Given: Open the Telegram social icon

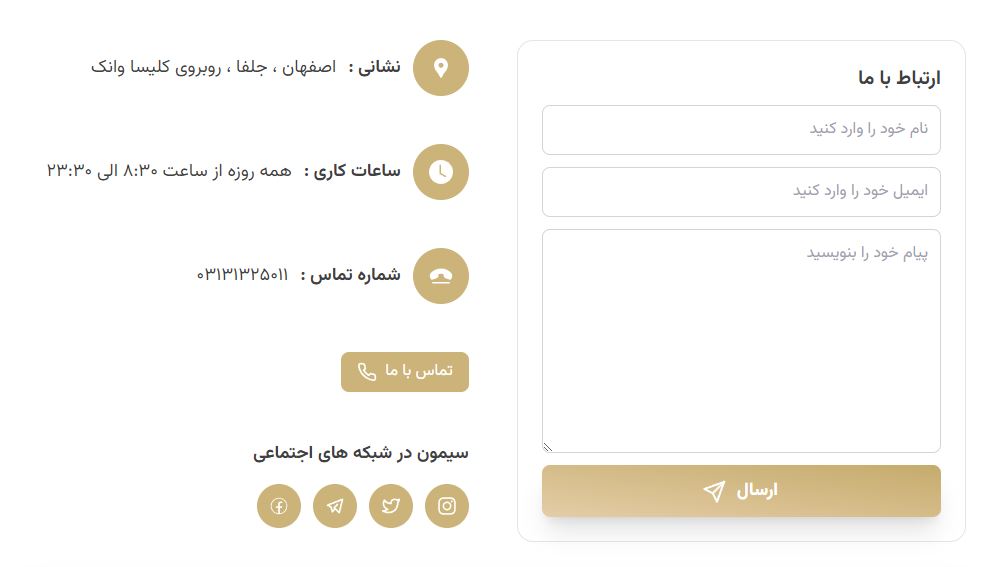Looking at the screenshot, I should point(335,506).
